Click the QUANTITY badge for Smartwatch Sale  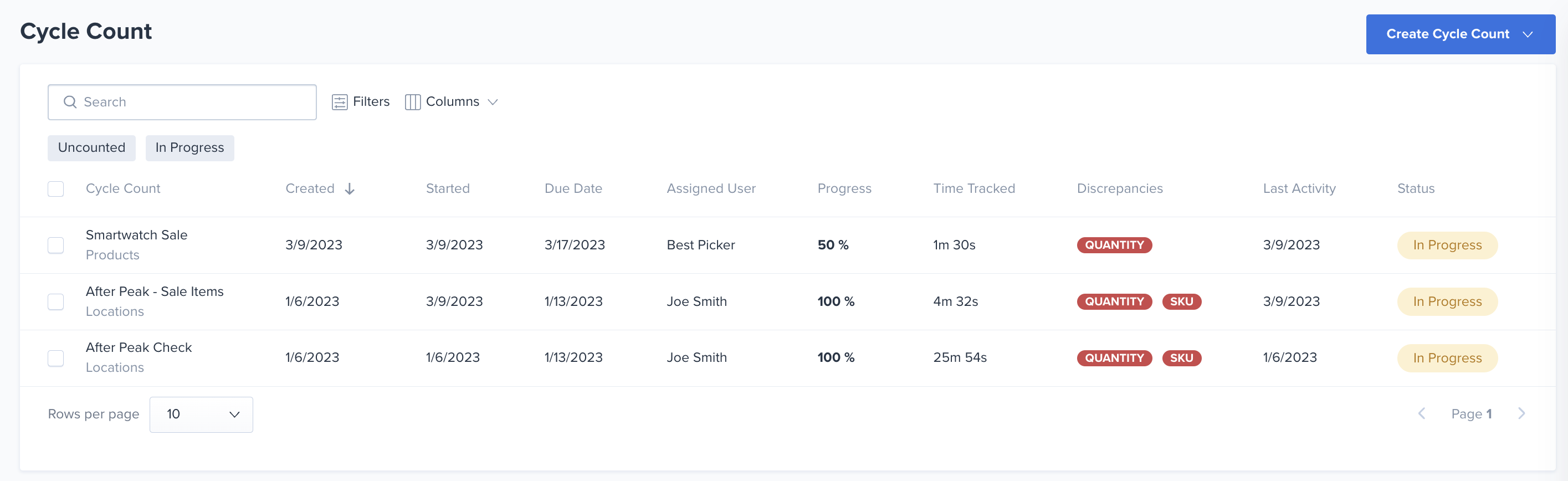pyautogui.click(x=1114, y=245)
